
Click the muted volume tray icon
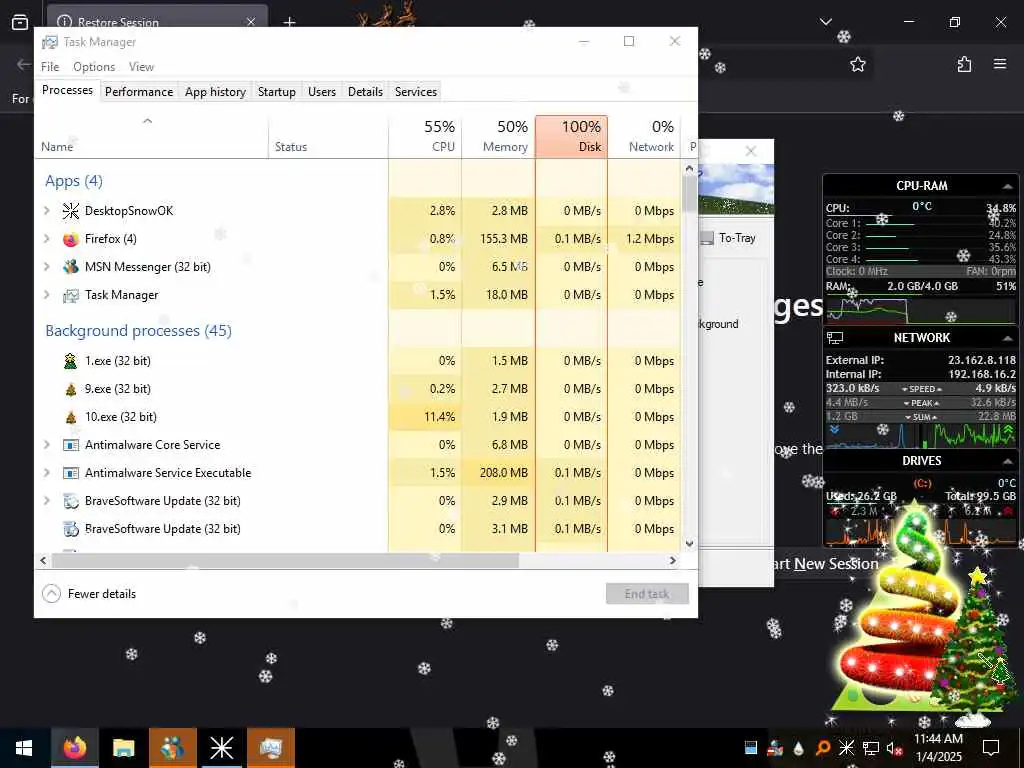(895, 748)
